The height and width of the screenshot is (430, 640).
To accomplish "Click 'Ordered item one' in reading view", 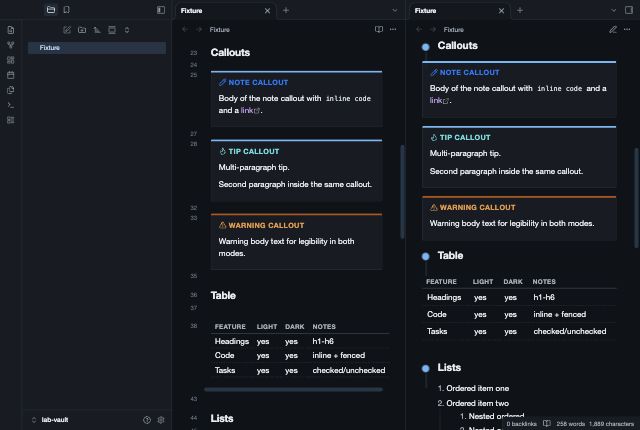I will pyautogui.click(x=478, y=388).
